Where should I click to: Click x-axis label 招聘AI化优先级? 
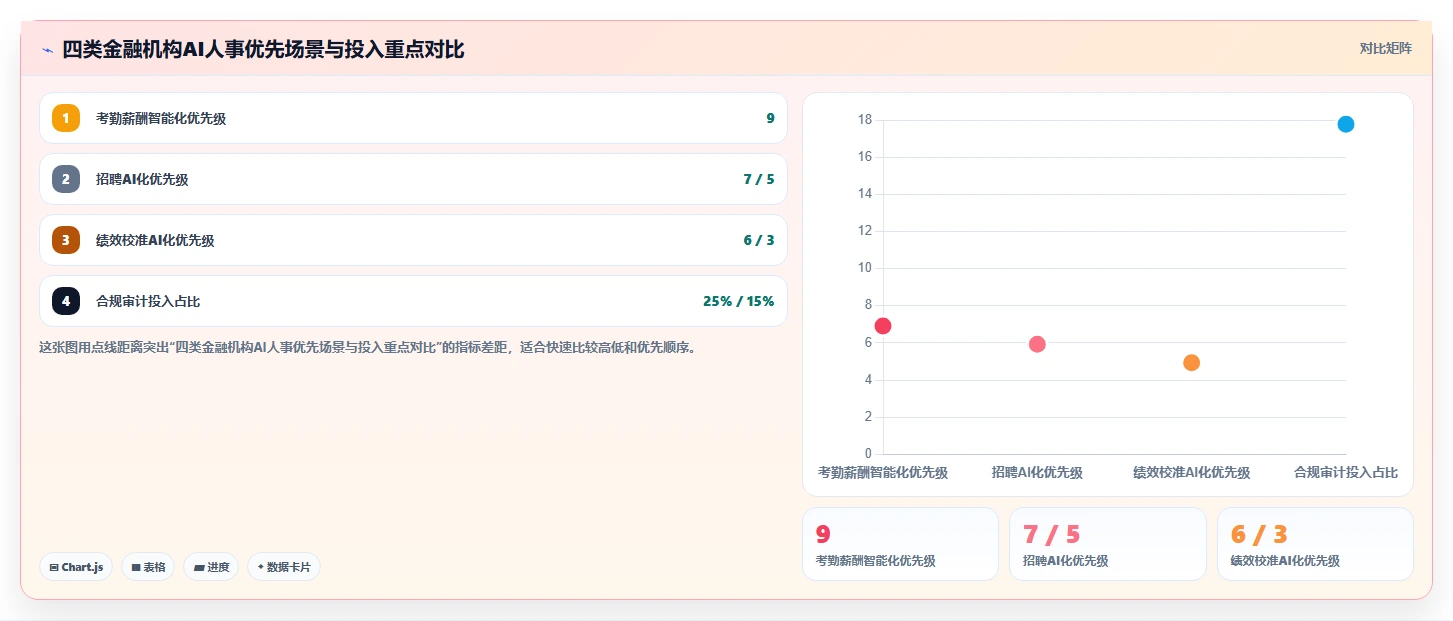click(x=1037, y=472)
